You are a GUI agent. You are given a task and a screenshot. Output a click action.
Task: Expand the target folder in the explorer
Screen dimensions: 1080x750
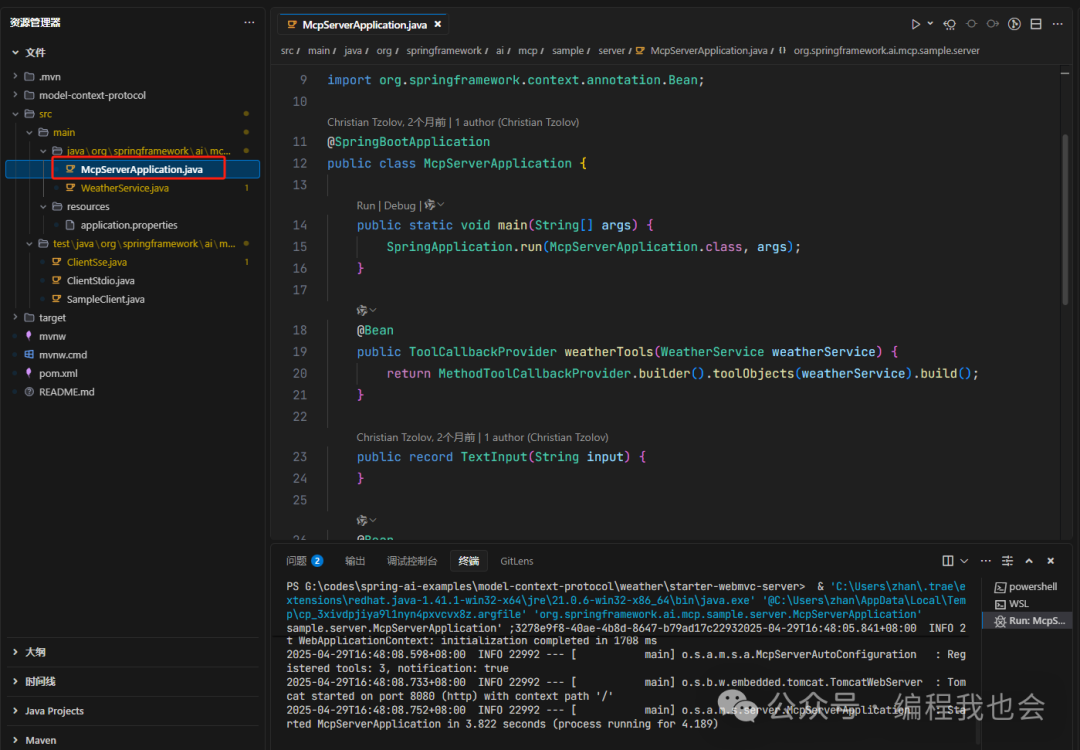(x=14, y=317)
